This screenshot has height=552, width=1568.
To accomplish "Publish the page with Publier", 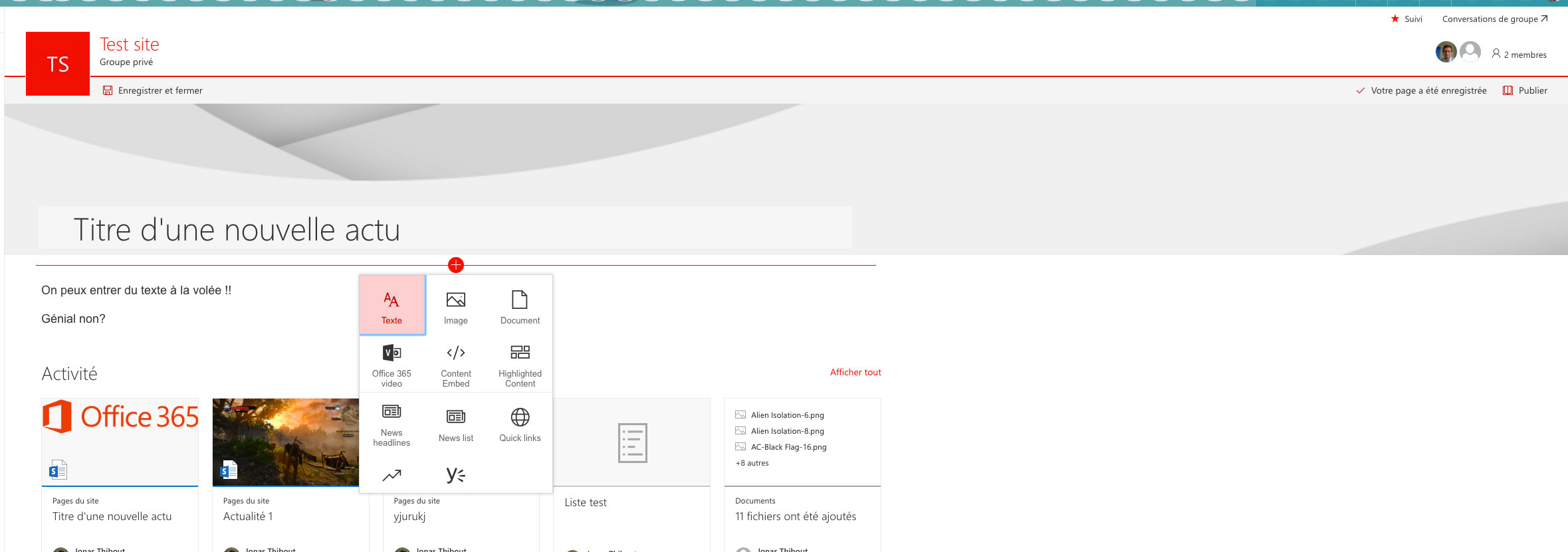I will pyautogui.click(x=1533, y=90).
